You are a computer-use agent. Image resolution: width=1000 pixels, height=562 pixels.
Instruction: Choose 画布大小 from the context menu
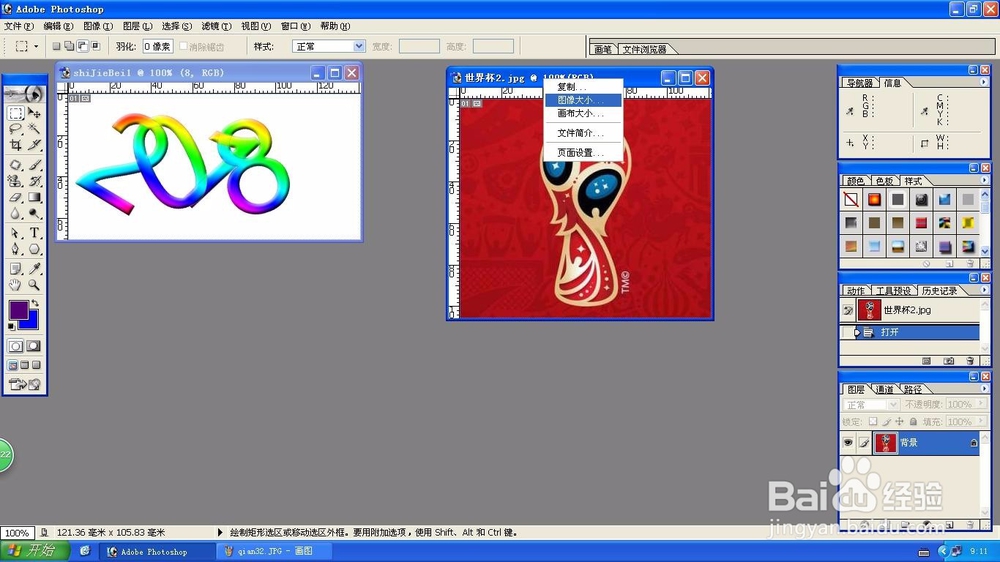[x=583, y=113]
